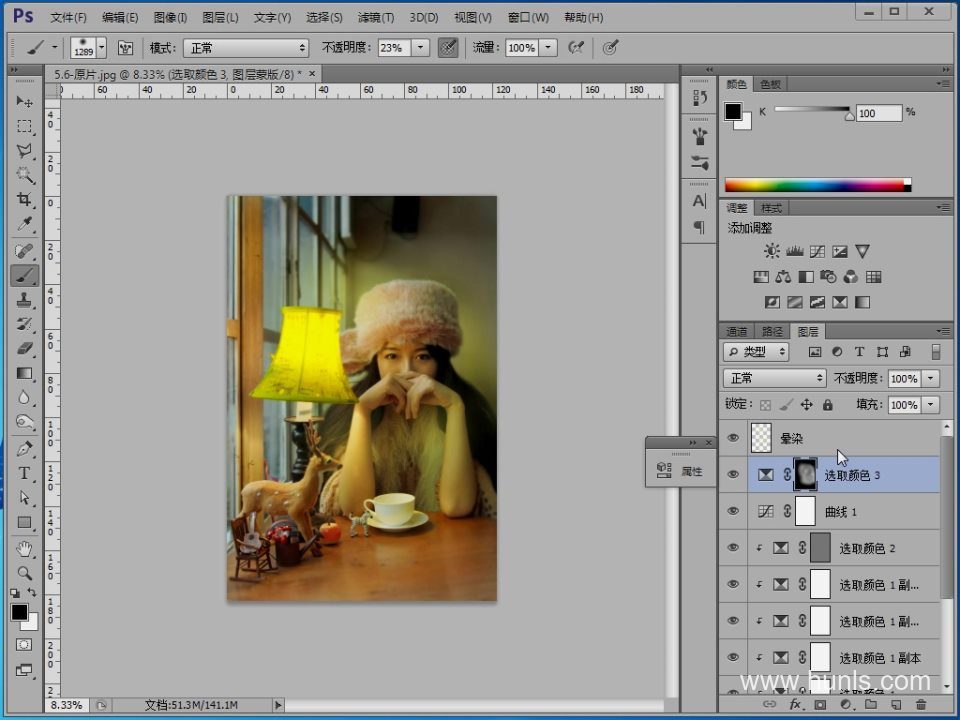Open the brush panel toggle icon
Image resolution: width=960 pixels, height=720 pixels.
126,48
